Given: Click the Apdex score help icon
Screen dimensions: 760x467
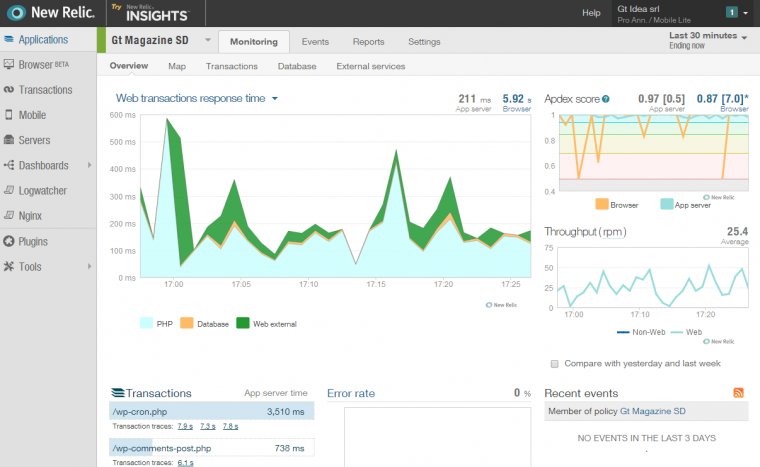Looking at the screenshot, I should 606,99.
